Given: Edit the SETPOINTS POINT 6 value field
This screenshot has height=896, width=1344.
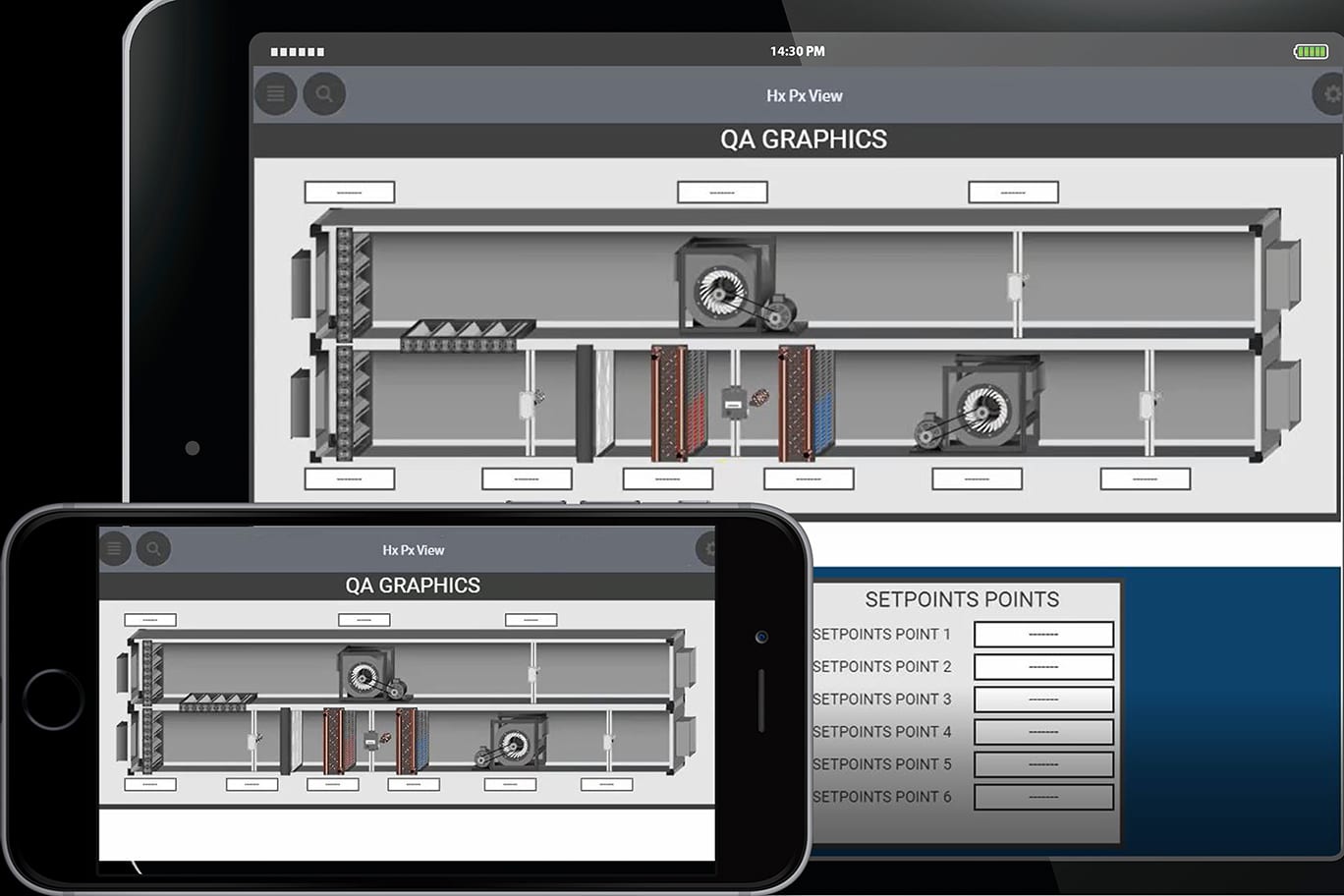Looking at the screenshot, I should point(1043,797).
